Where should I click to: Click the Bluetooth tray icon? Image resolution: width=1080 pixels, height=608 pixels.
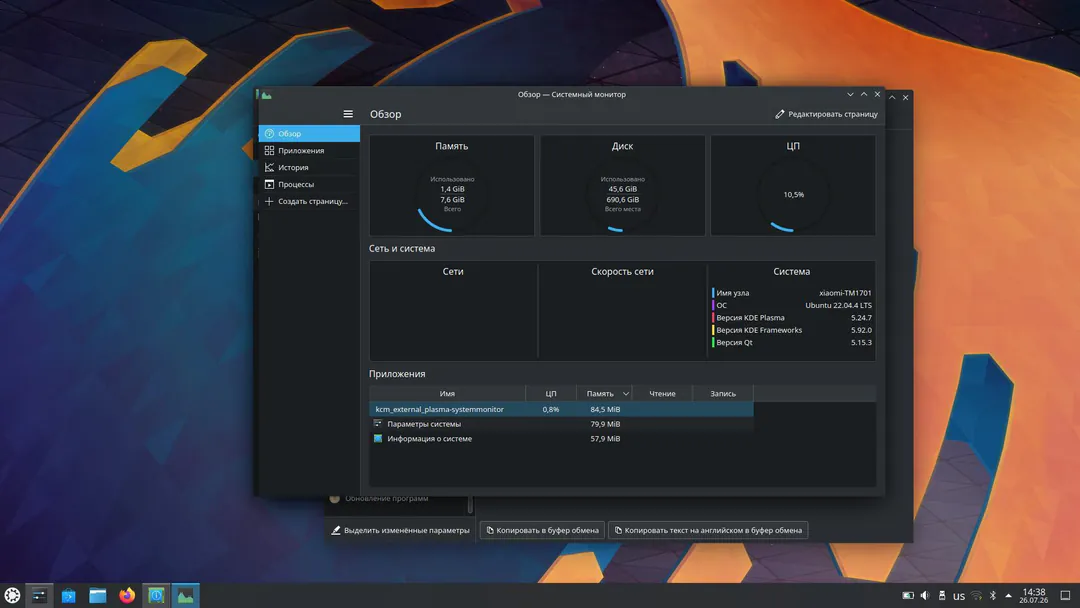[x=993, y=595]
